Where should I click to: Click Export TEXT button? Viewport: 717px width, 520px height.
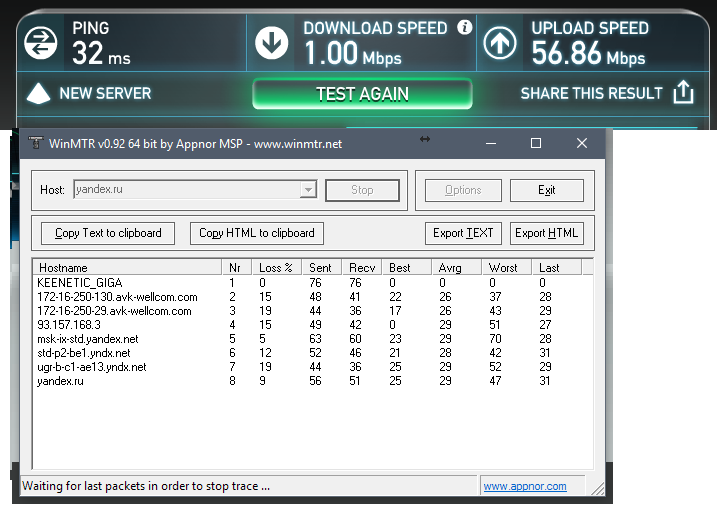463,233
